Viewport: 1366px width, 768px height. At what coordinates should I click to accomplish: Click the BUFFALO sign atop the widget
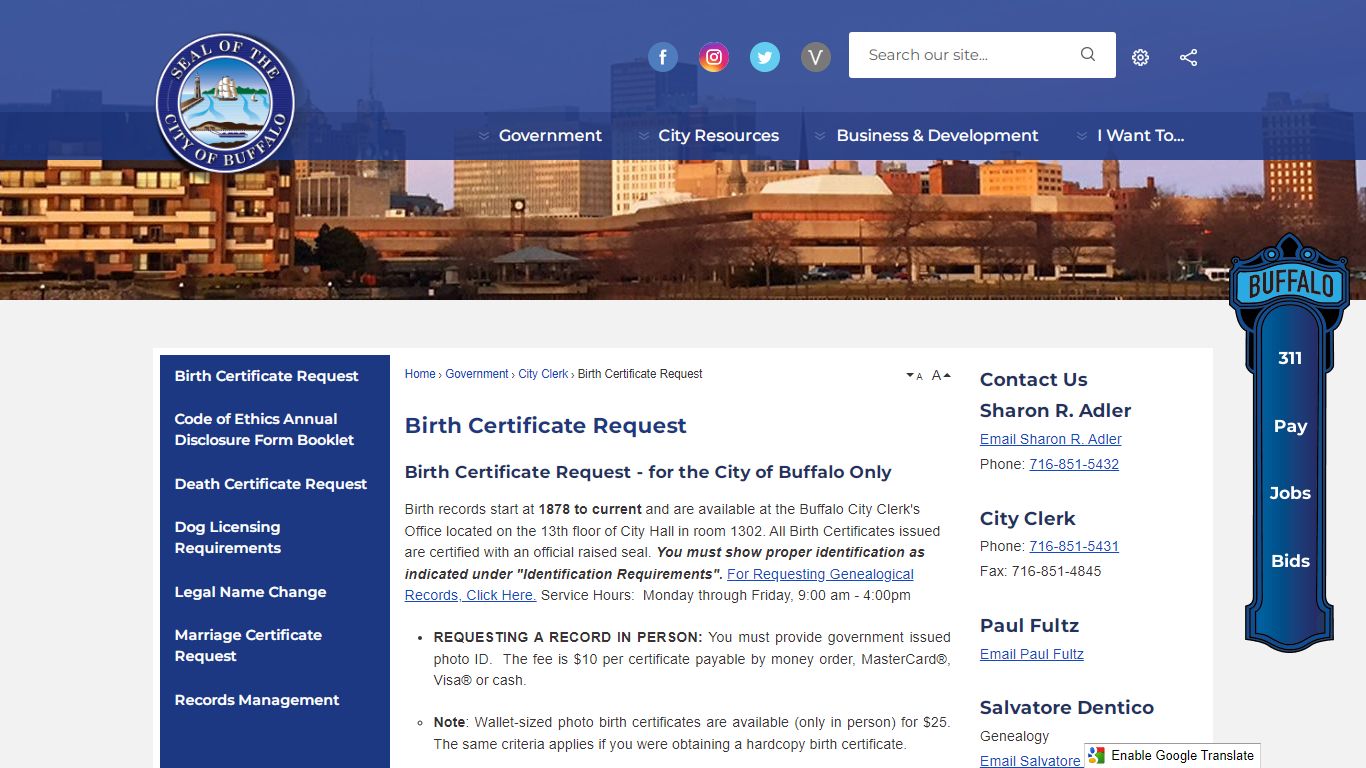click(1291, 284)
